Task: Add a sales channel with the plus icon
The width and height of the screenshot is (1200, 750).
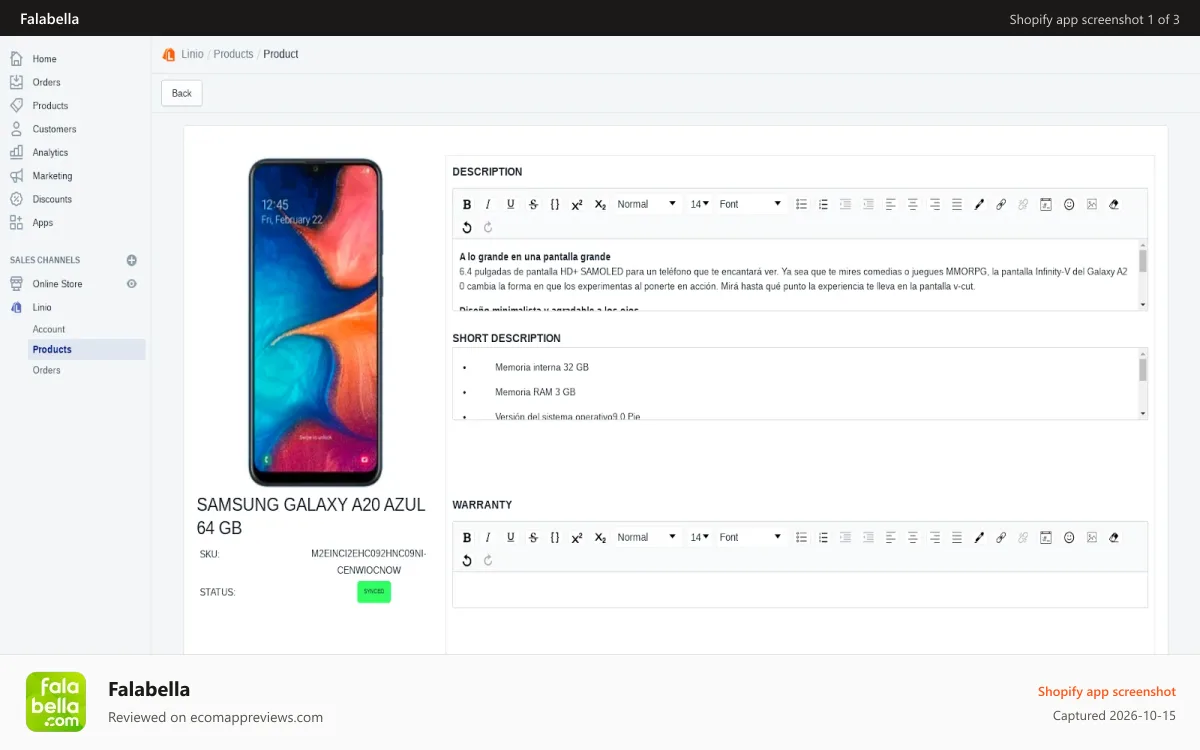Action: point(131,260)
